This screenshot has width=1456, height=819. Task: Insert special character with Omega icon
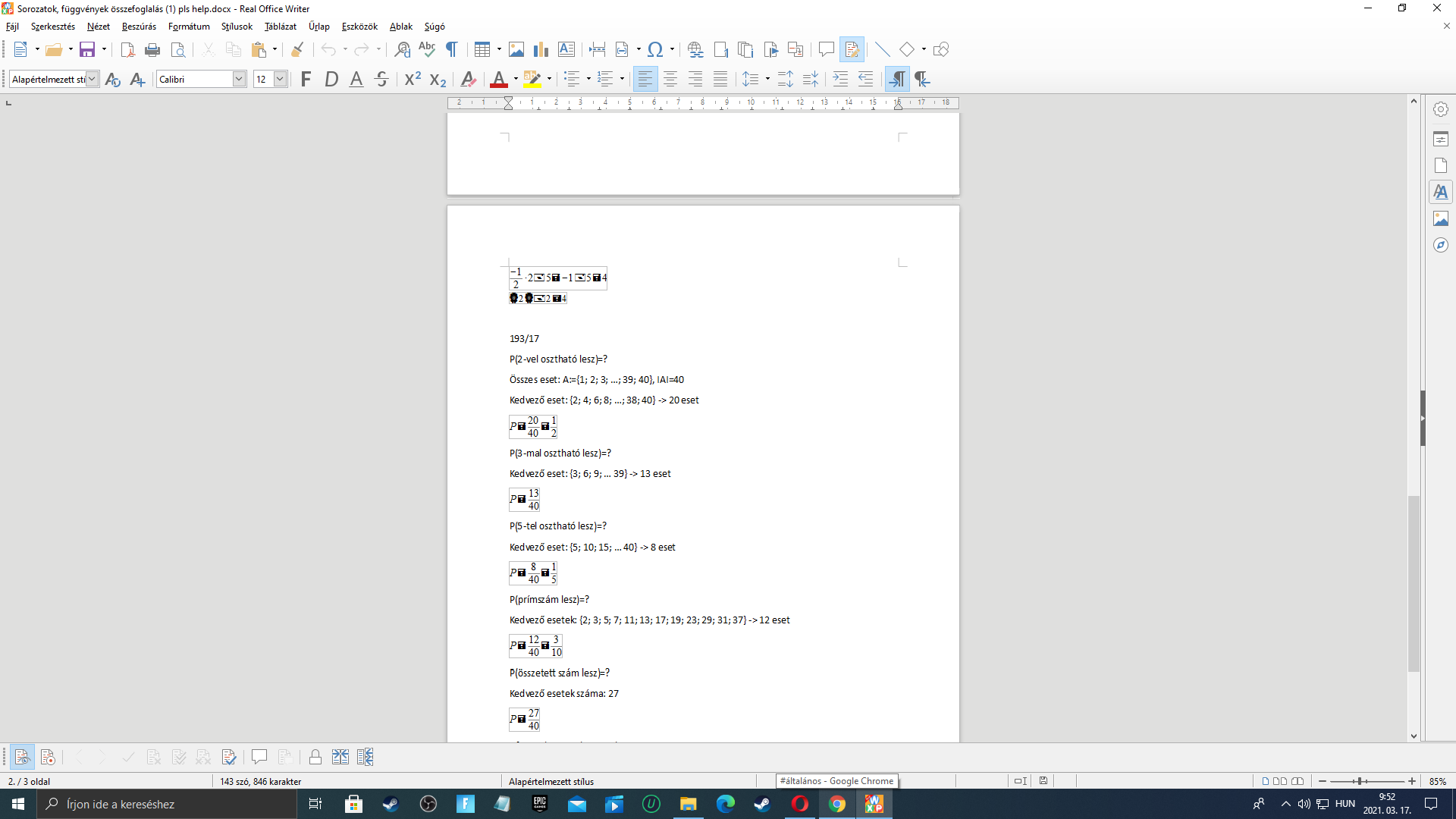coord(655,50)
